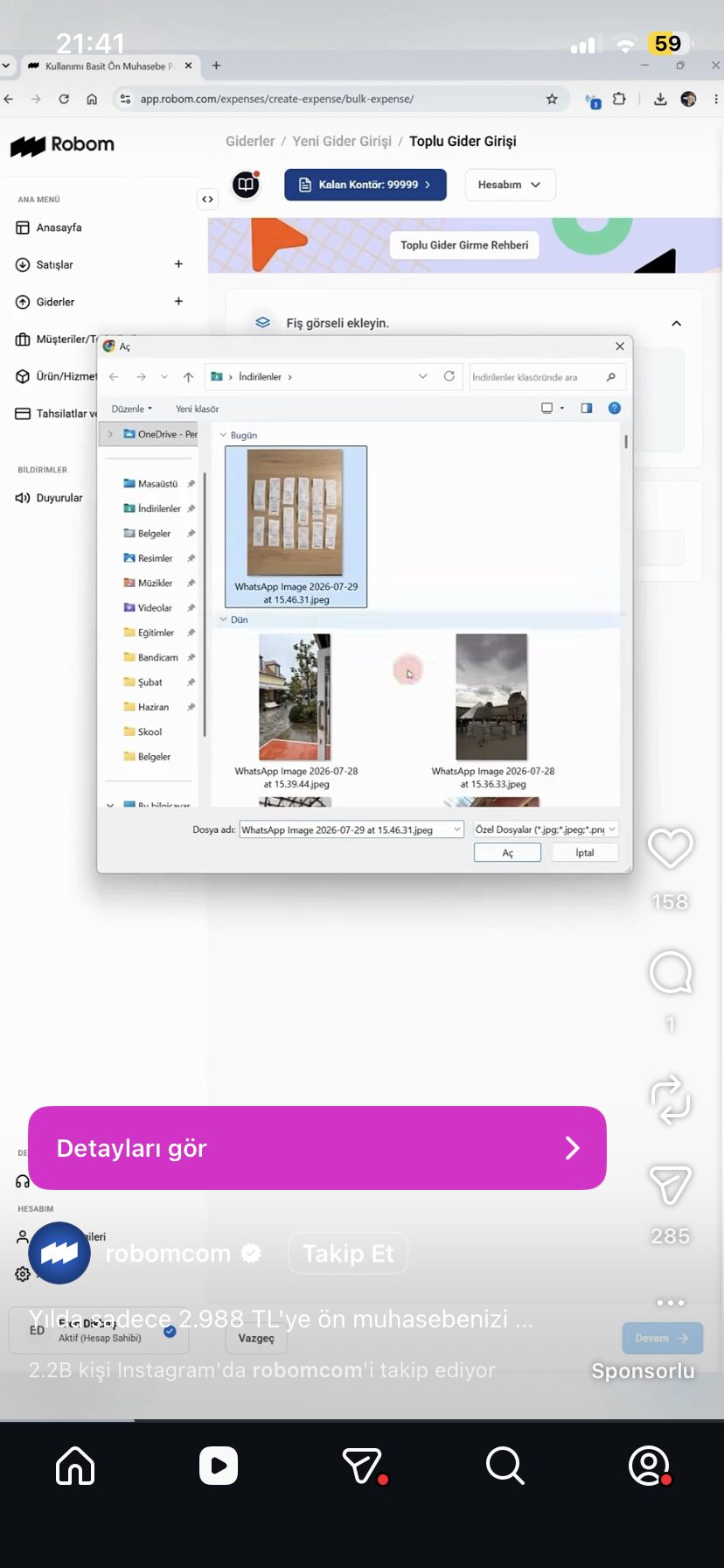Open Kalan Kontör 99999 button
The width and height of the screenshot is (724, 1568).
coord(365,185)
